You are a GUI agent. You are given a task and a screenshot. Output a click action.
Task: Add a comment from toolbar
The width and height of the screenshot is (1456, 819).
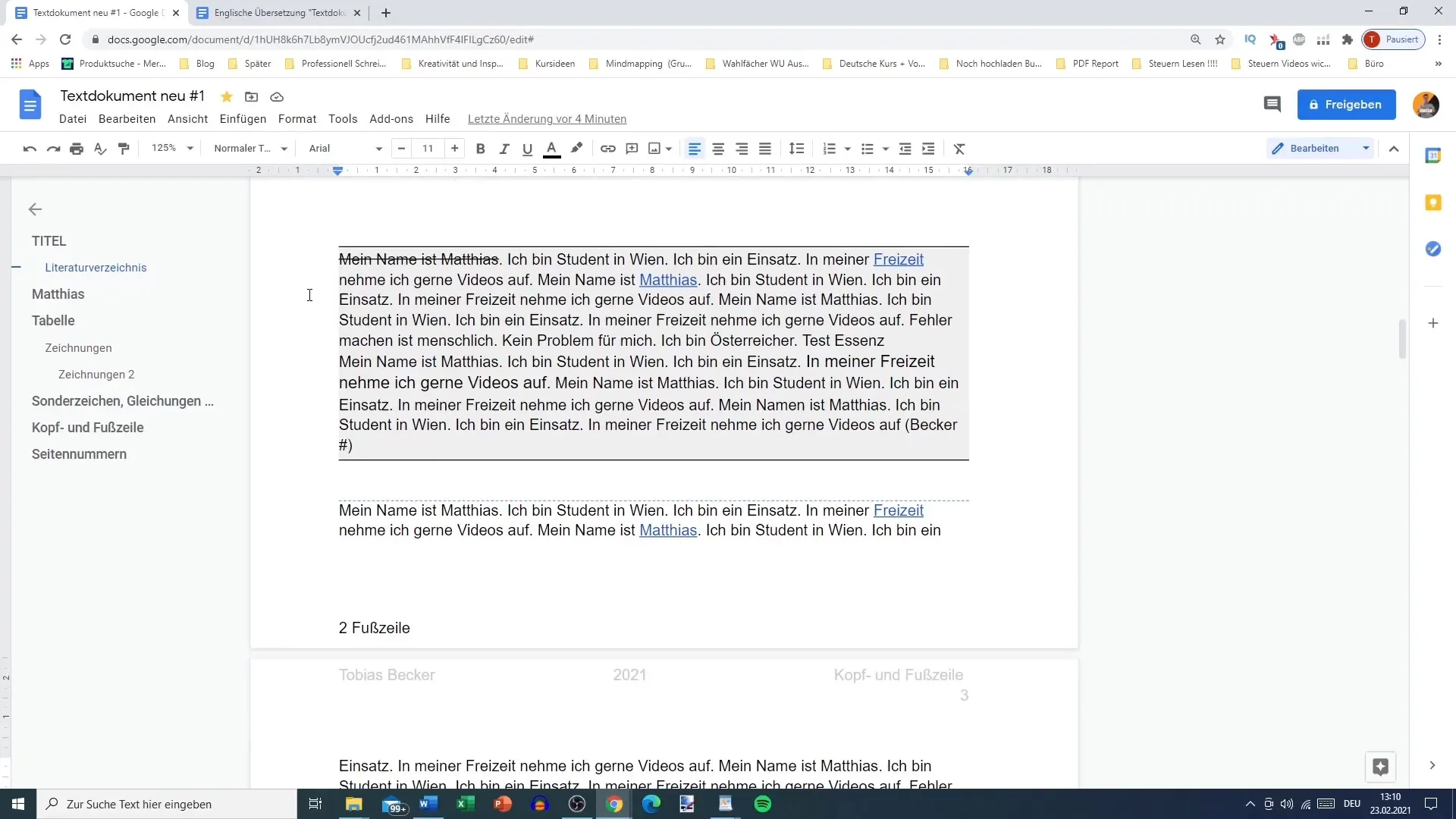pyautogui.click(x=632, y=149)
